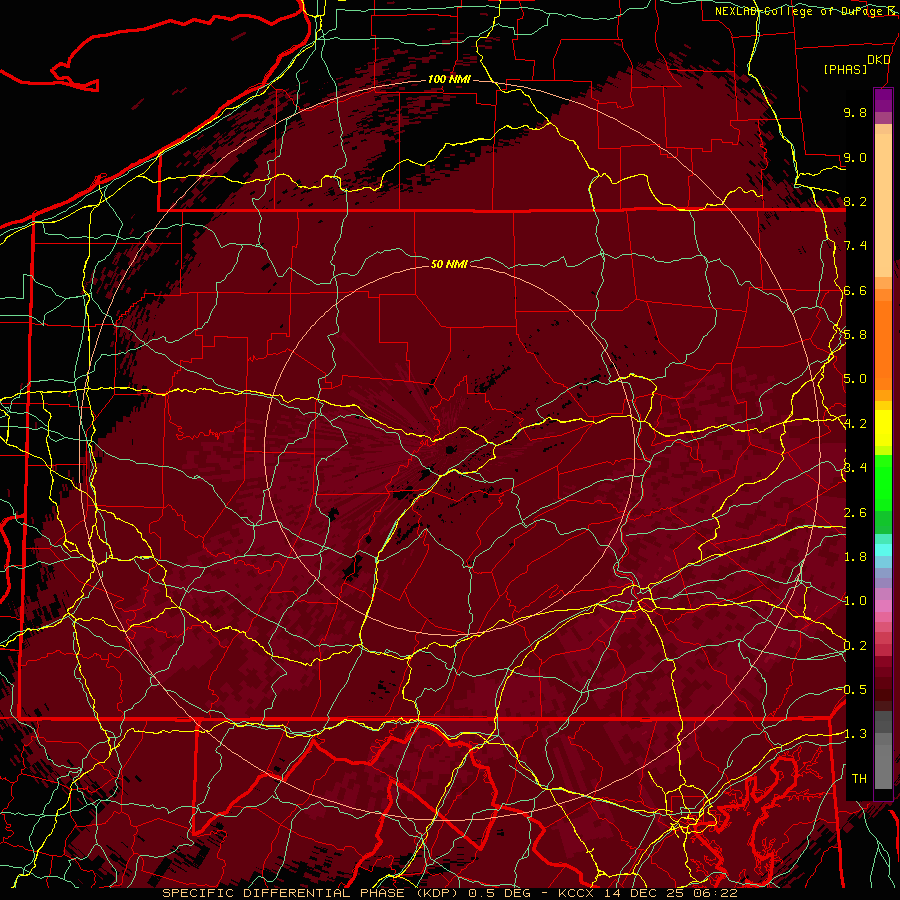Click the bright green color bar segment
900x900 pixels.
pyautogui.click(x=883, y=482)
